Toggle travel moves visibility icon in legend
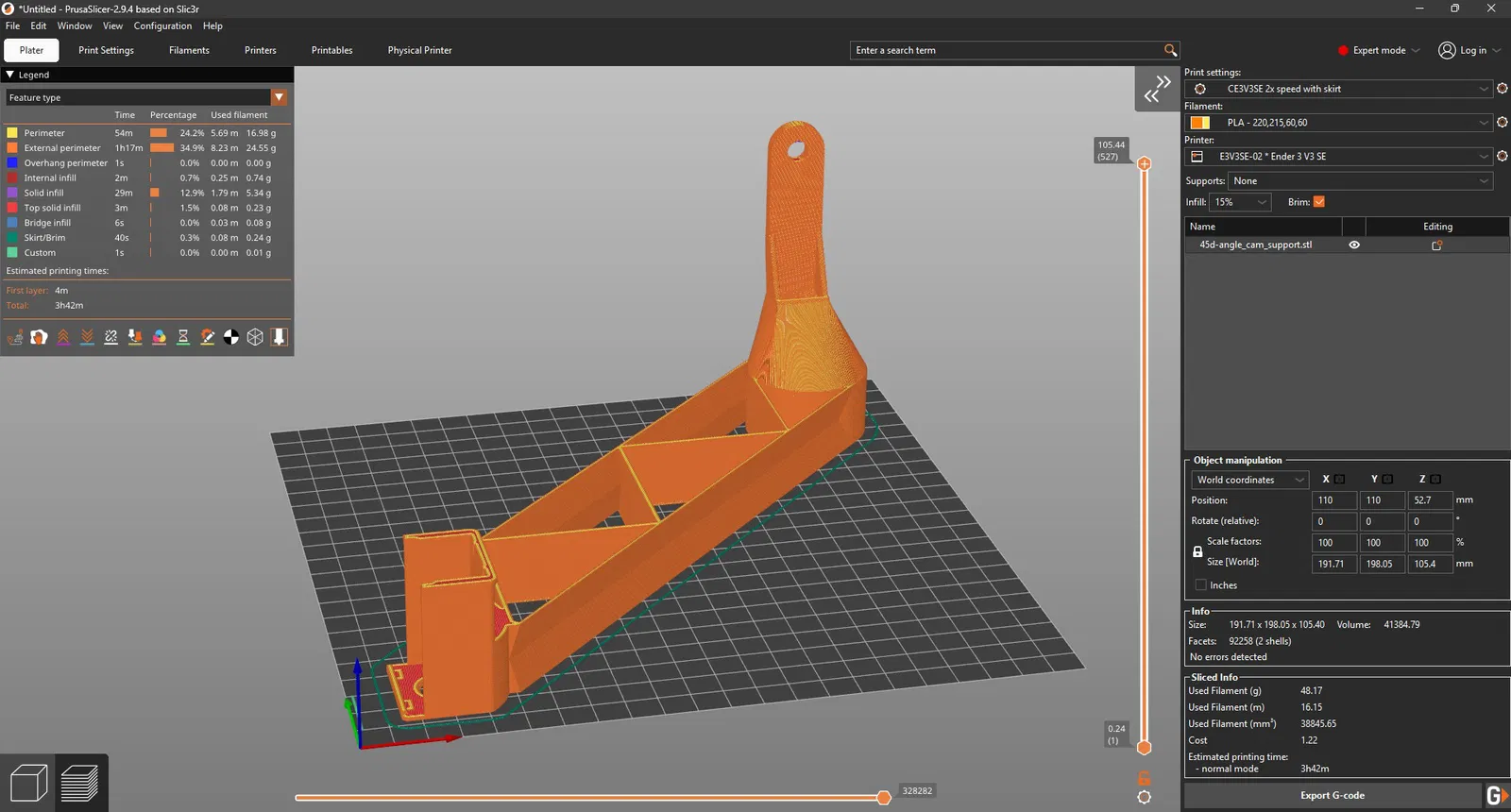The image size is (1511, 812). click(x=15, y=337)
